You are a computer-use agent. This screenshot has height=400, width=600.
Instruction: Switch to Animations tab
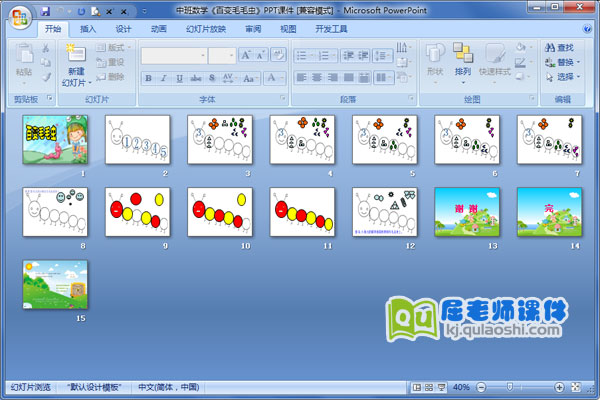tap(158, 29)
